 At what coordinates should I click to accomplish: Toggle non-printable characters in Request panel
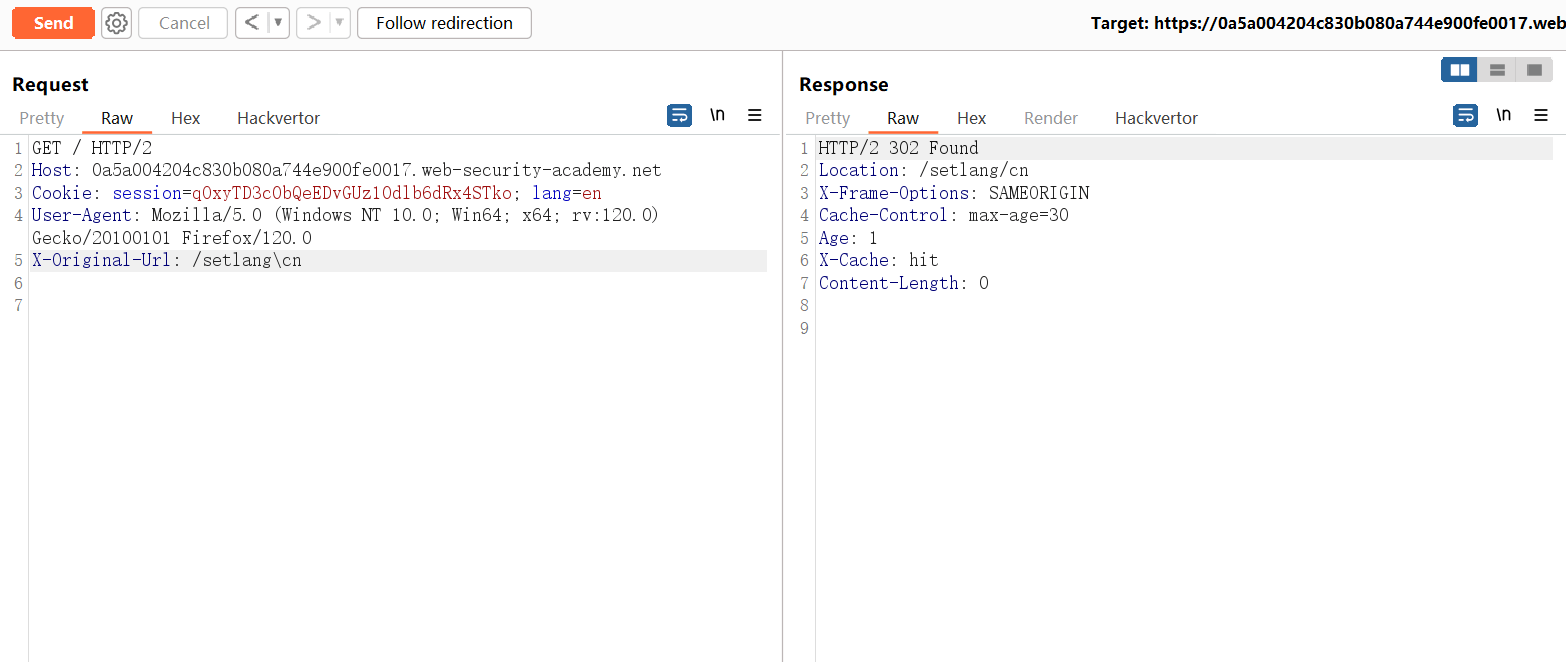717,116
